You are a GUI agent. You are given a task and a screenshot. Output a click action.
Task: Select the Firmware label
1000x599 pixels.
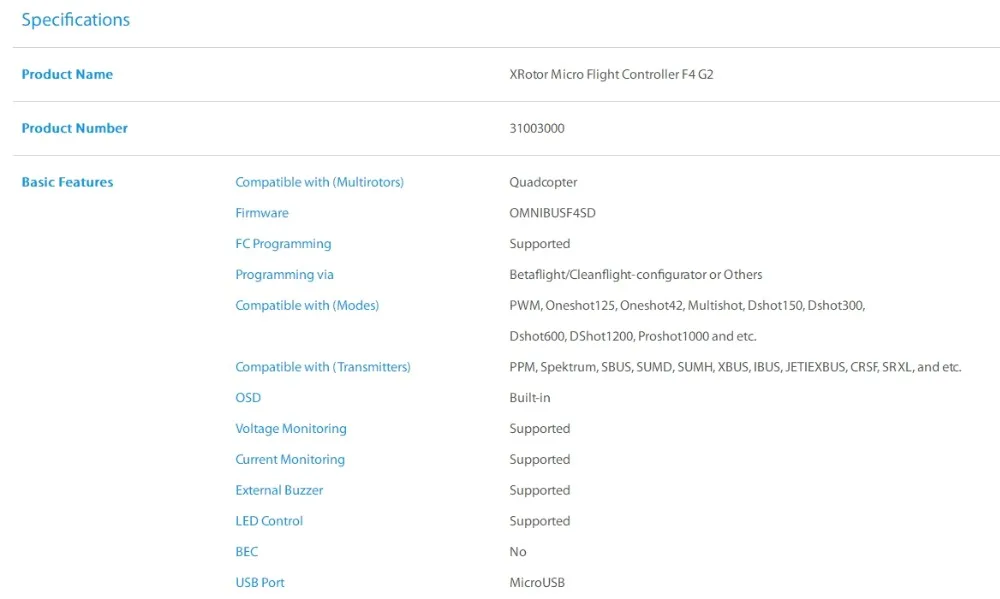point(261,213)
